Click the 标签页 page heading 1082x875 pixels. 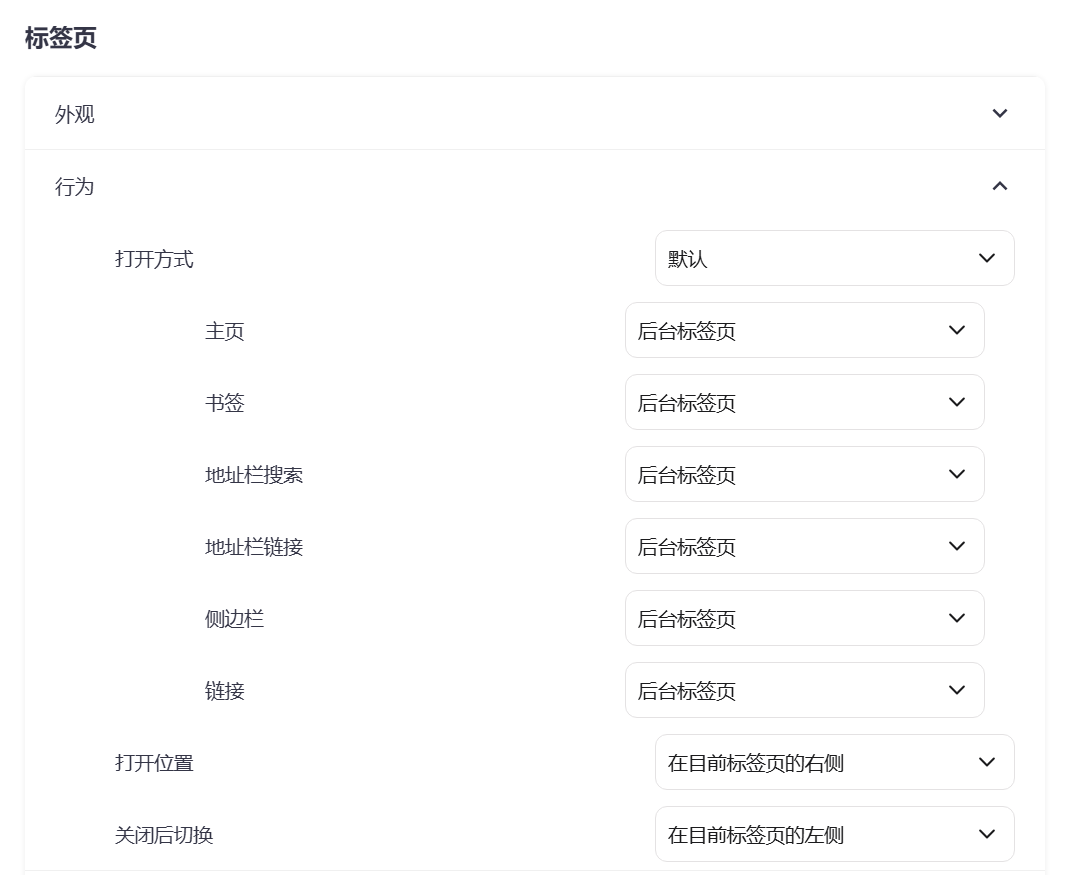pos(60,39)
